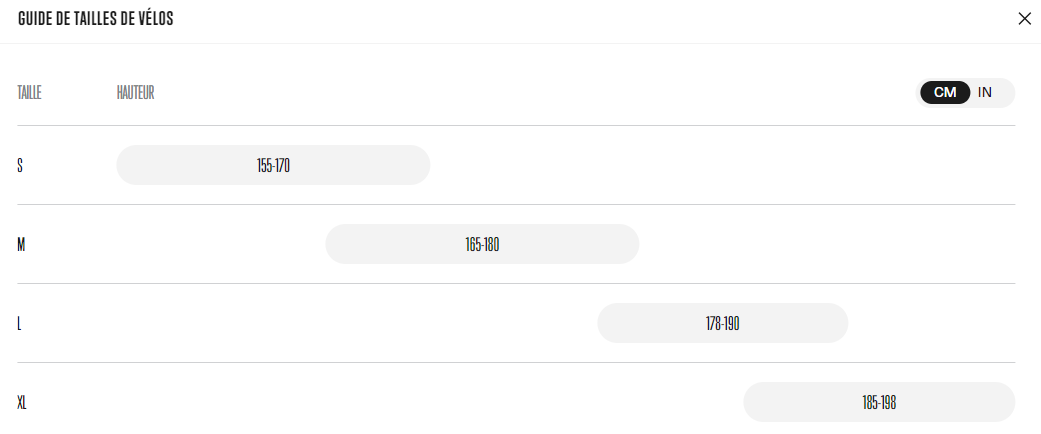Click the L row with 178-190 range
Viewport: 1041px width, 434px height.
pyautogui.click(x=516, y=323)
